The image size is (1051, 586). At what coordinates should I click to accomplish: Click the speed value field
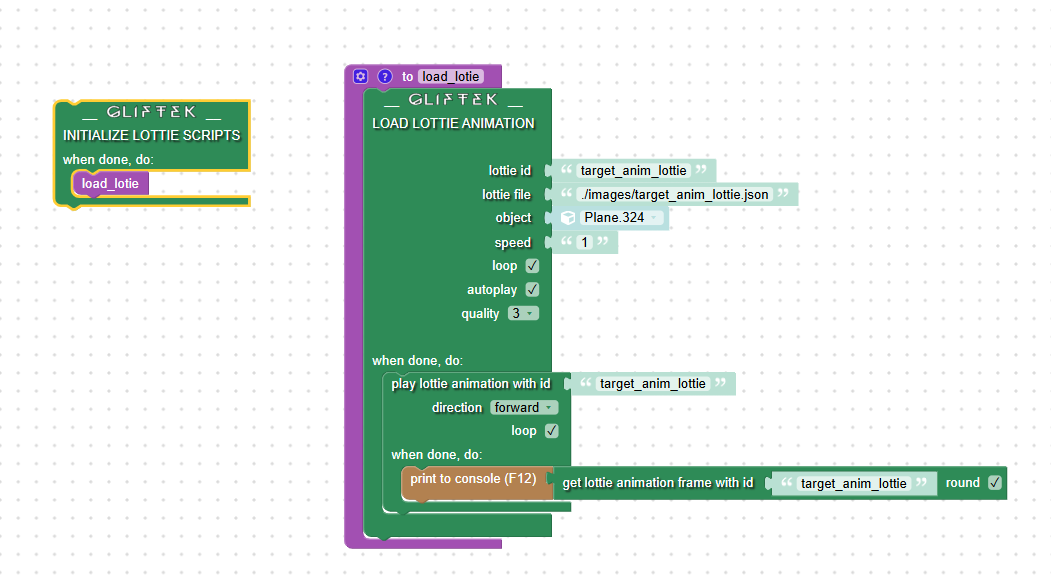click(585, 243)
